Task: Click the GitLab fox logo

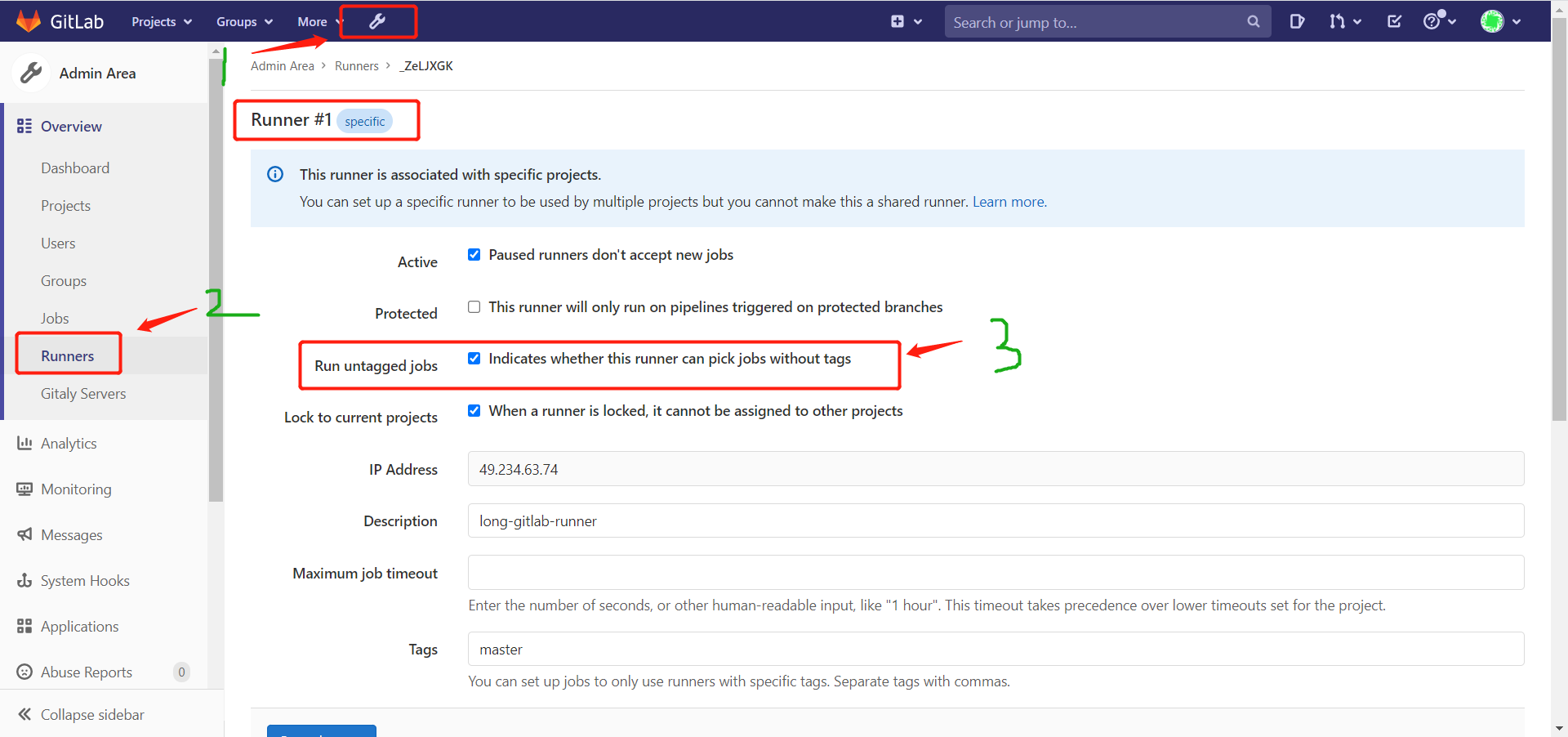Action: tap(29, 21)
